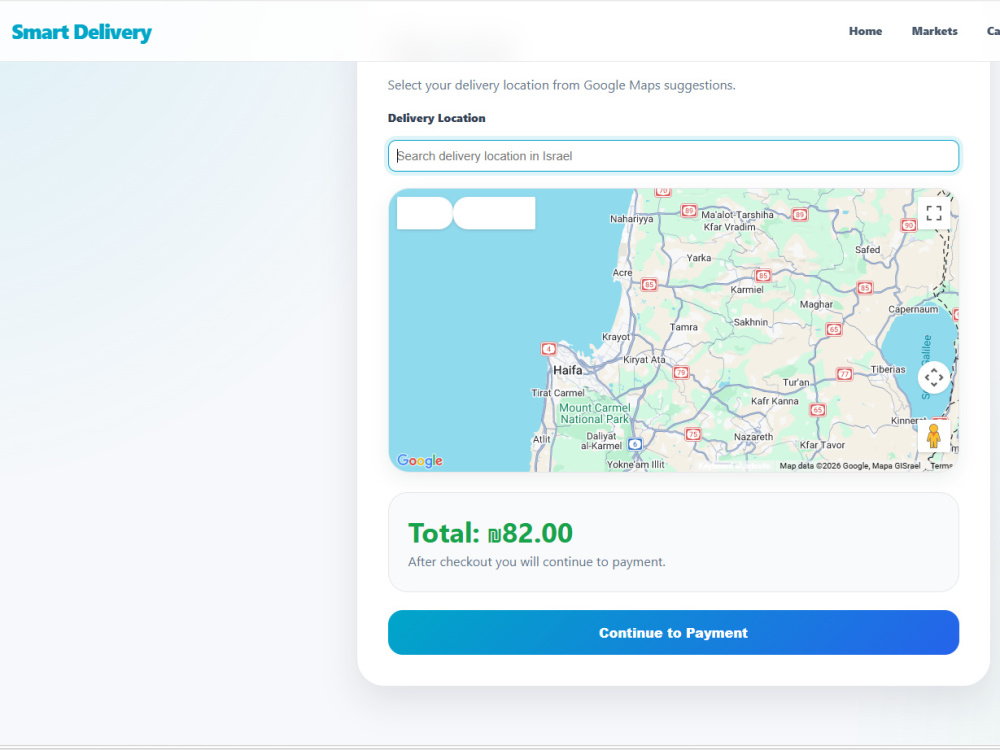Click Continue to Payment button
Viewport: 1000px width, 750px height.
[673, 633]
